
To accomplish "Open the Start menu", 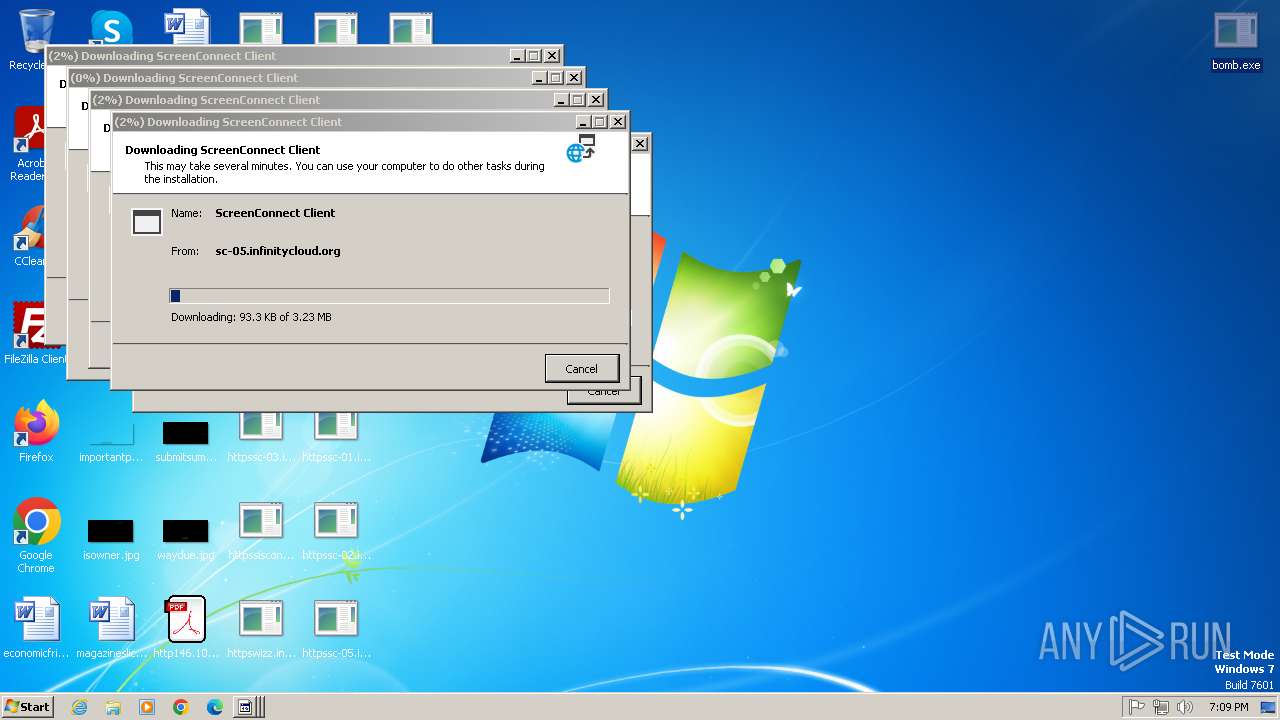I will [x=28, y=706].
